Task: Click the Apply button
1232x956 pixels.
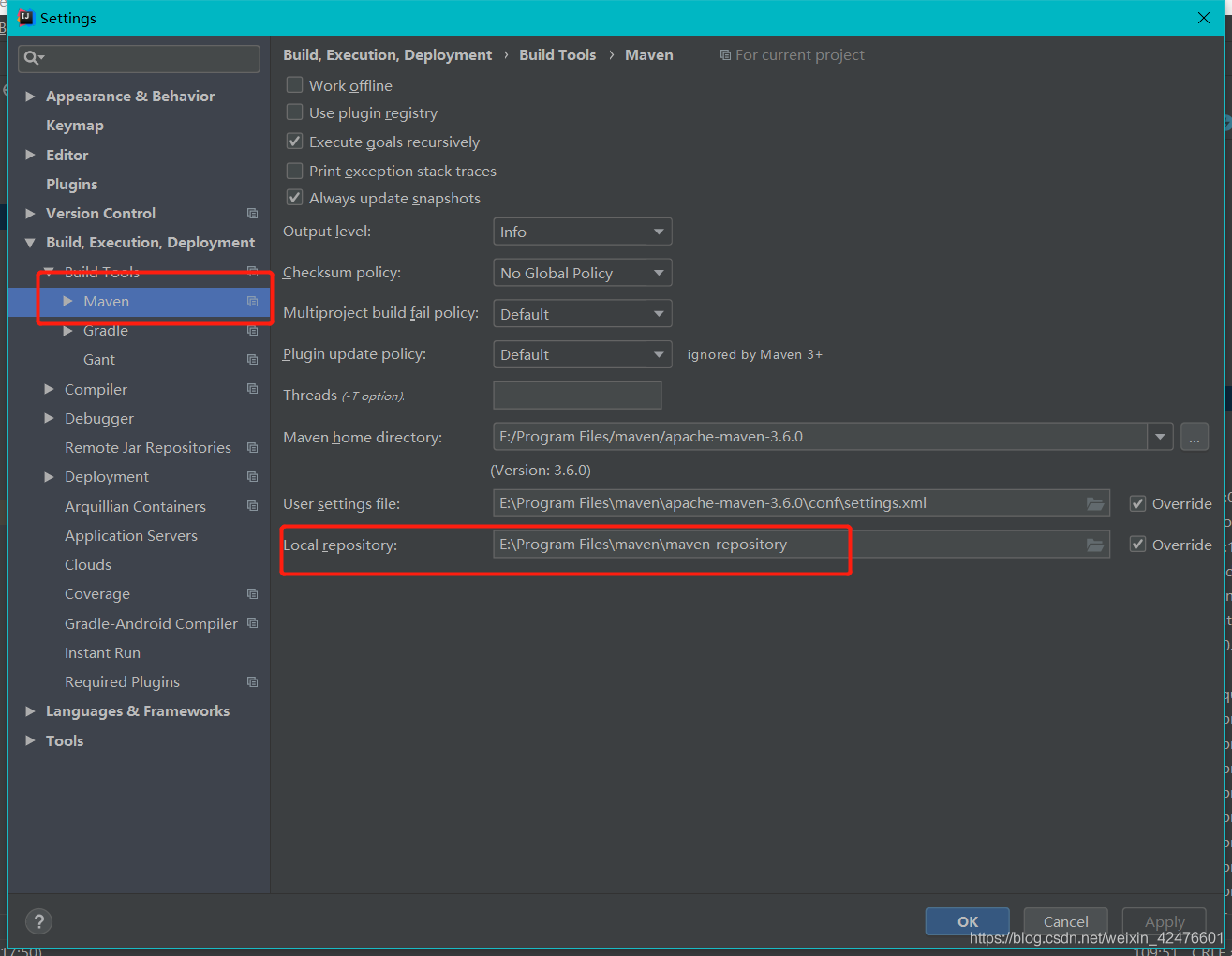Action: tap(1165, 921)
